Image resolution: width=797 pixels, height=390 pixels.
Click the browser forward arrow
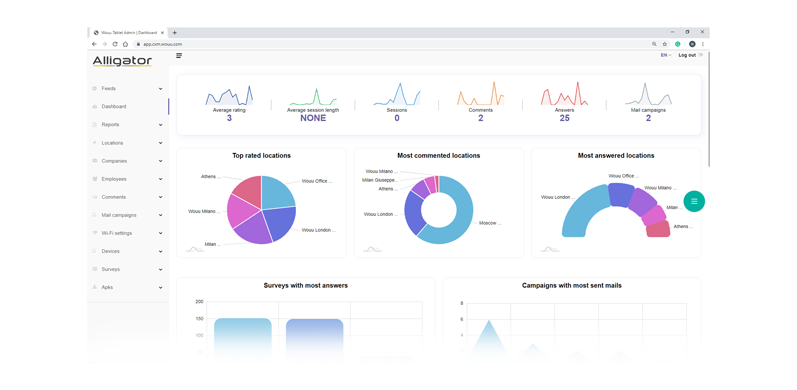104,44
